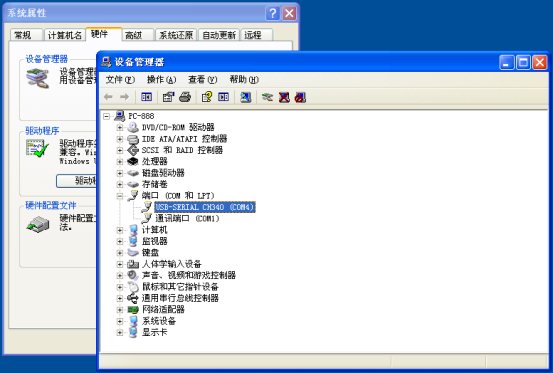Click the 声音、视频和游戏控制器 speaker icon
553x373 pixels.
click(x=133, y=275)
